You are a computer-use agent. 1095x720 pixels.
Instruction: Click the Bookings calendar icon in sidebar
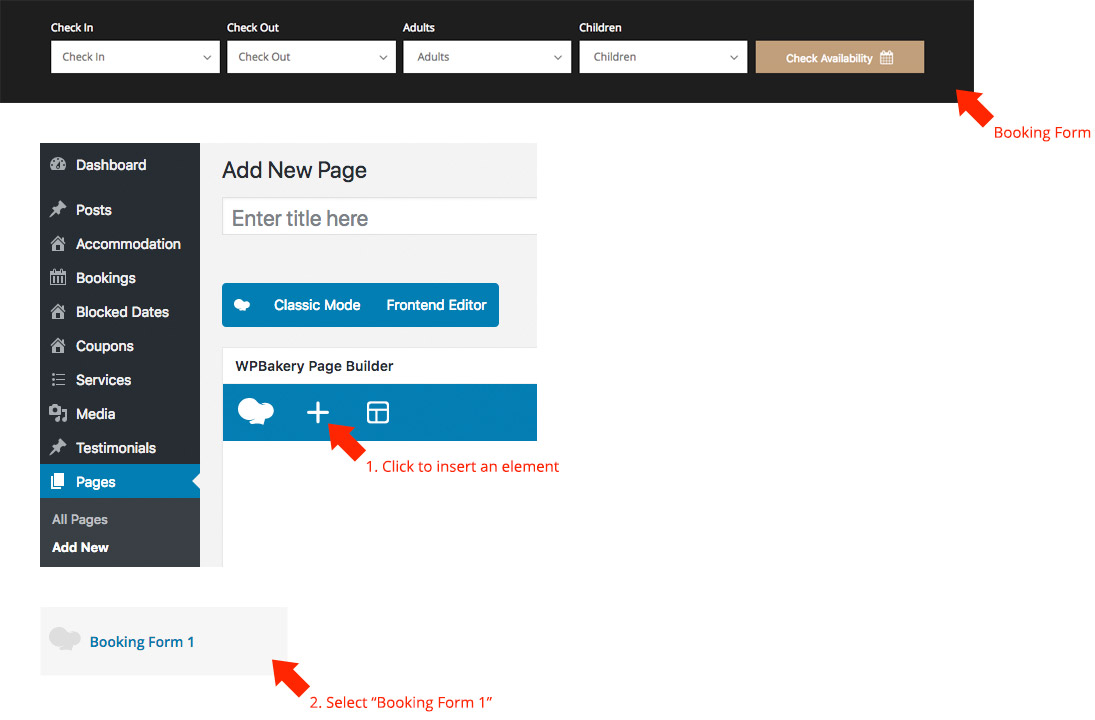click(58, 278)
